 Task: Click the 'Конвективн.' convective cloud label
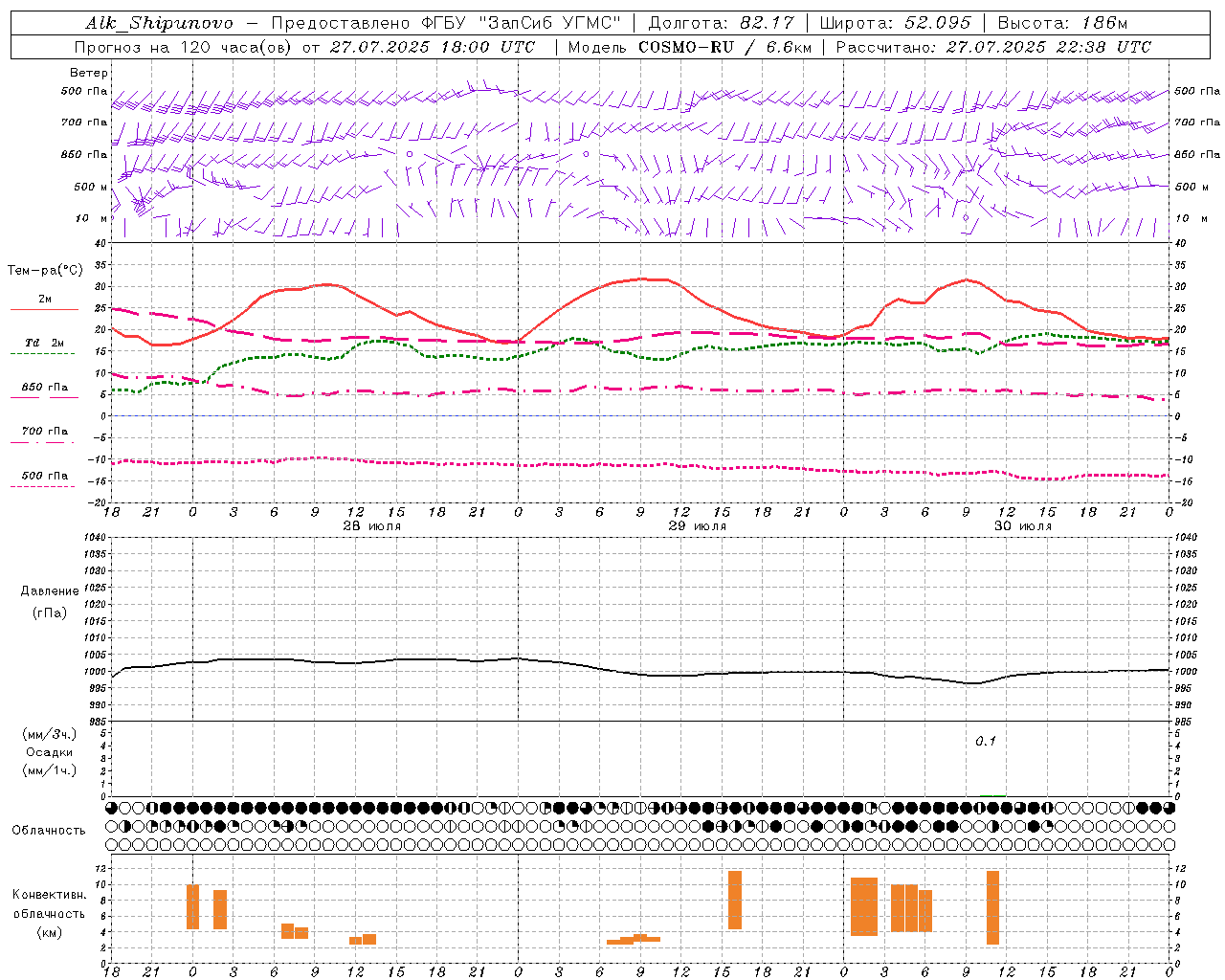pos(50,895)
